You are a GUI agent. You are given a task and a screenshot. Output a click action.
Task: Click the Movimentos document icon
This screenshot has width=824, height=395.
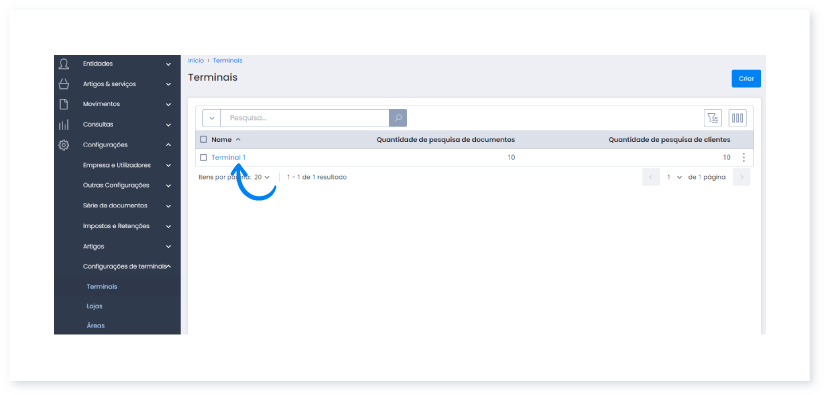click(64, 105)
